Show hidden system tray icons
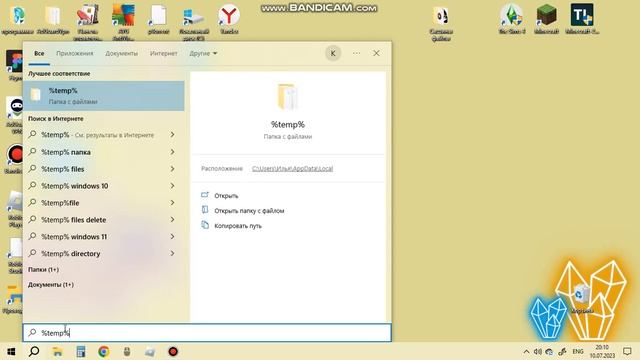640x360 pixels. click(526, 351)
